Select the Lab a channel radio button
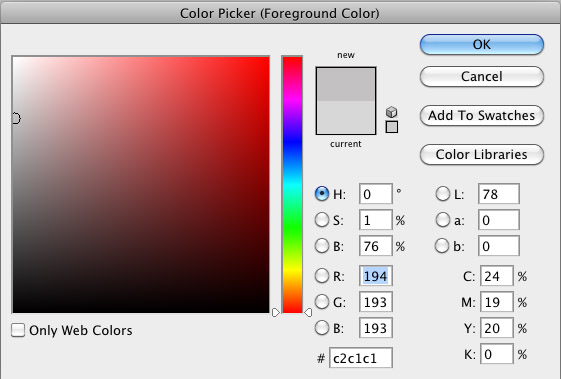Image resolution: width=561 pixels, height=379 pixels. (443, 220)
